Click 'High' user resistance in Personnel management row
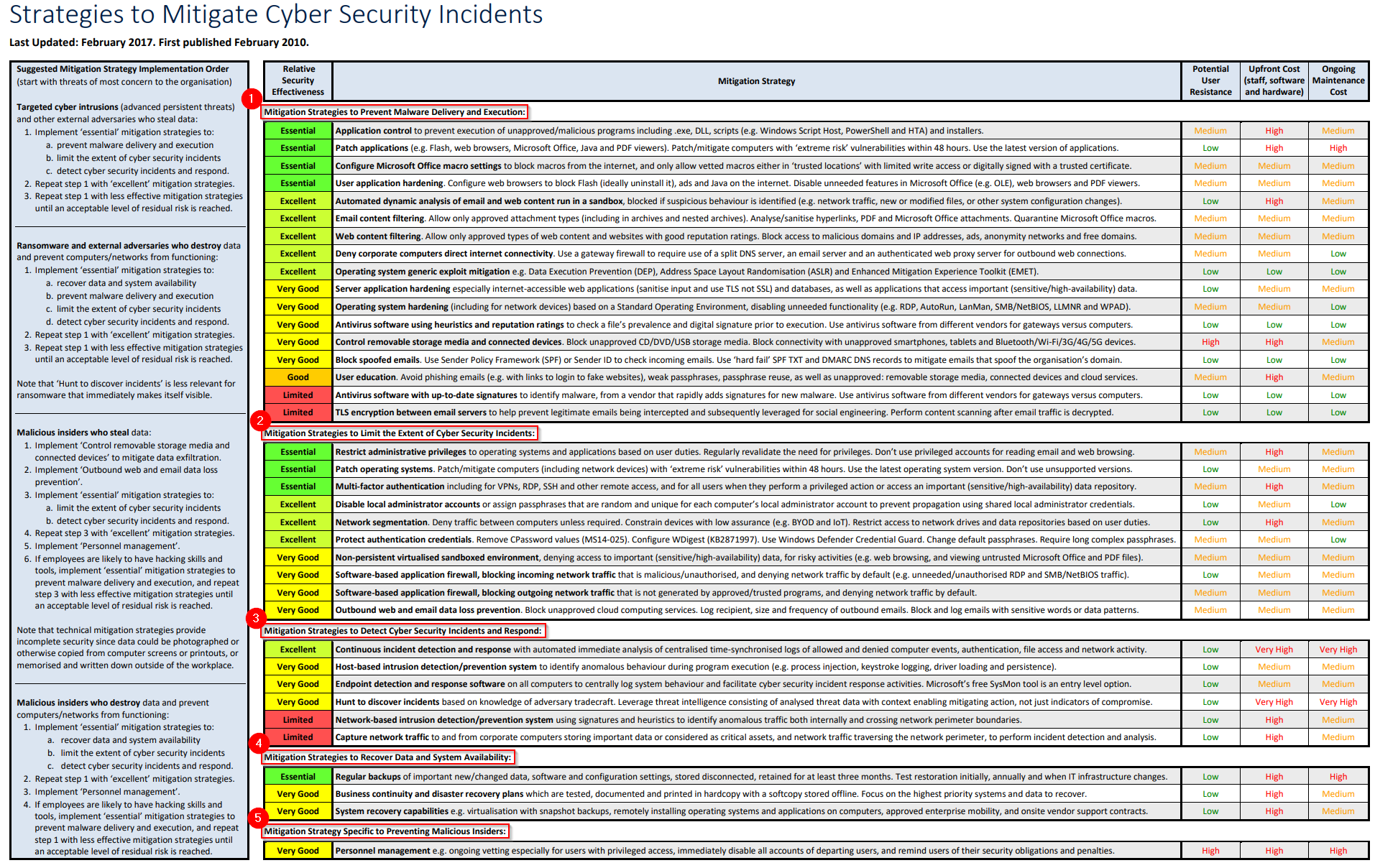 point(1210,851)
